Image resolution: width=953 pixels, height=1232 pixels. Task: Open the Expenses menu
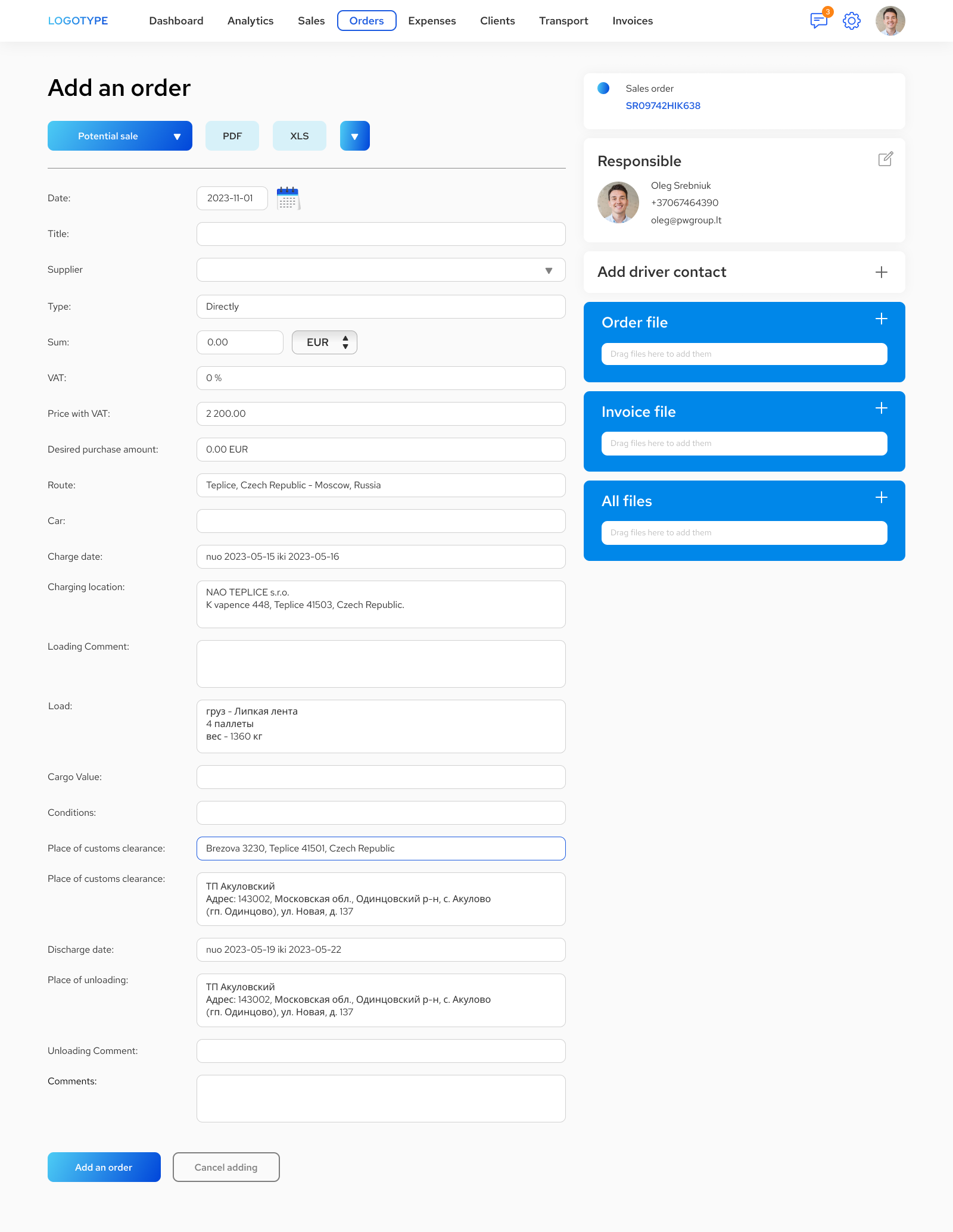[x=432, y=21]
